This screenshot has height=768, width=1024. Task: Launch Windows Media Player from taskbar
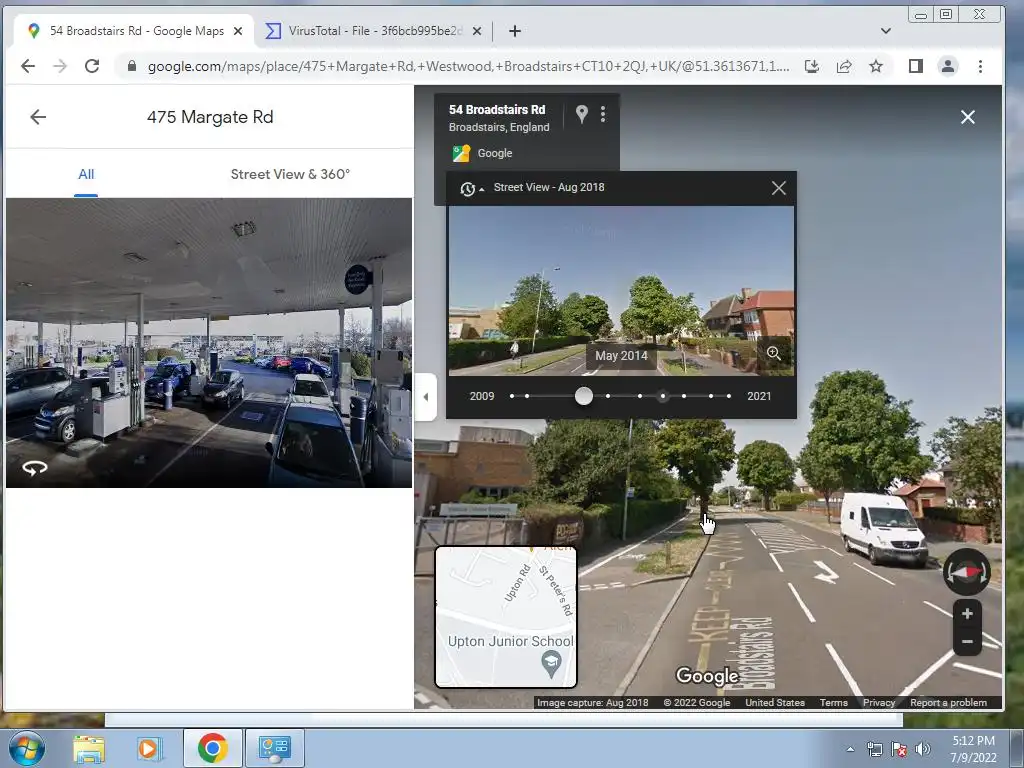tap(149, 748)
